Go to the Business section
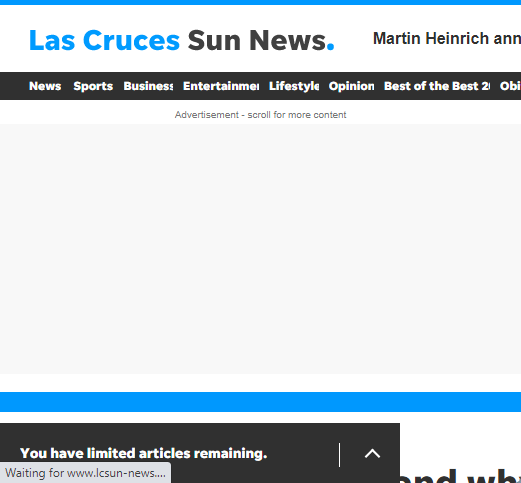521x483 pixels. pos(148,86)
